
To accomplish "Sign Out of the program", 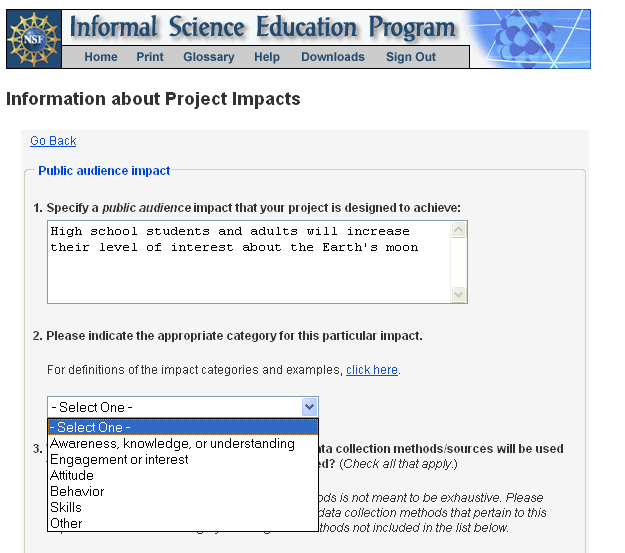I will point(411,57).
